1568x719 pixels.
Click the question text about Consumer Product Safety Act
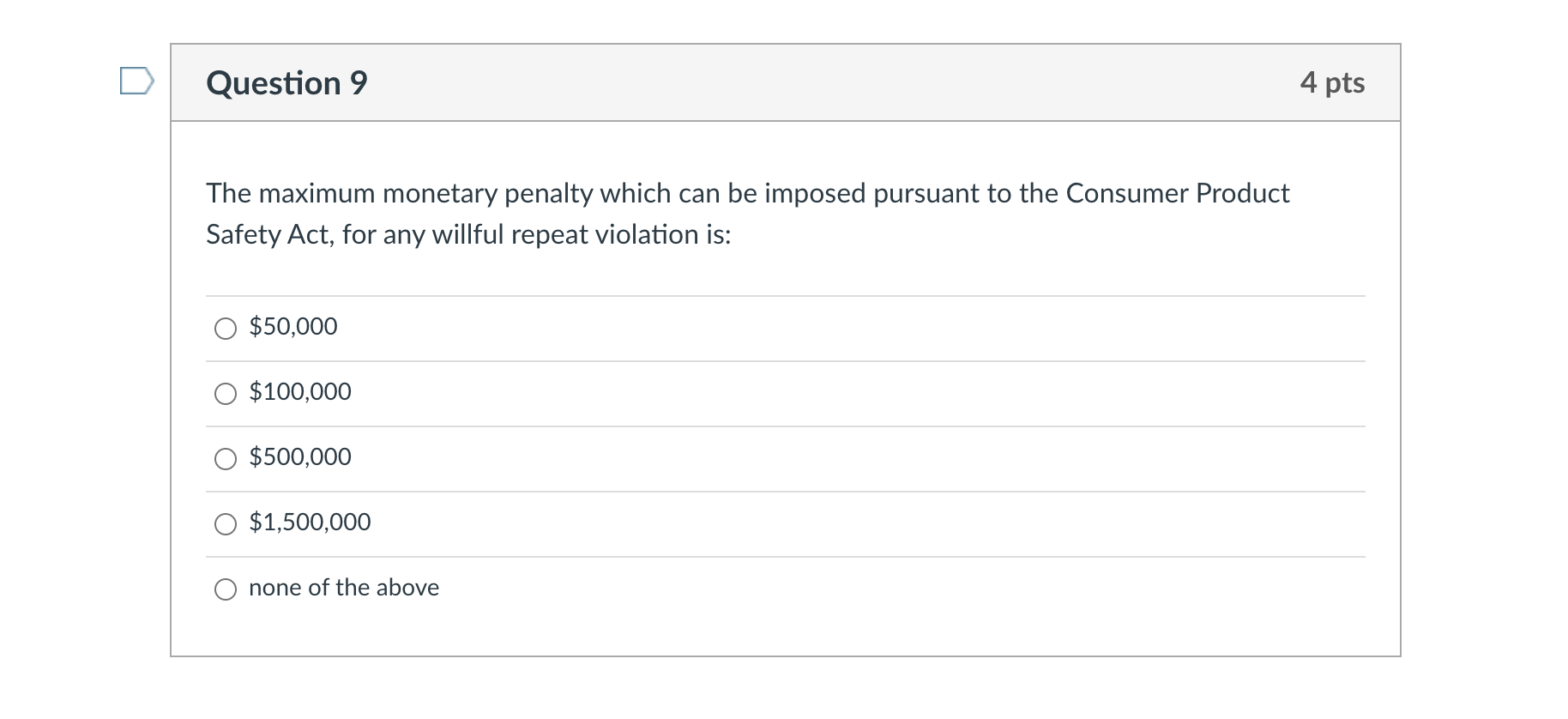[x=745, y=213]
